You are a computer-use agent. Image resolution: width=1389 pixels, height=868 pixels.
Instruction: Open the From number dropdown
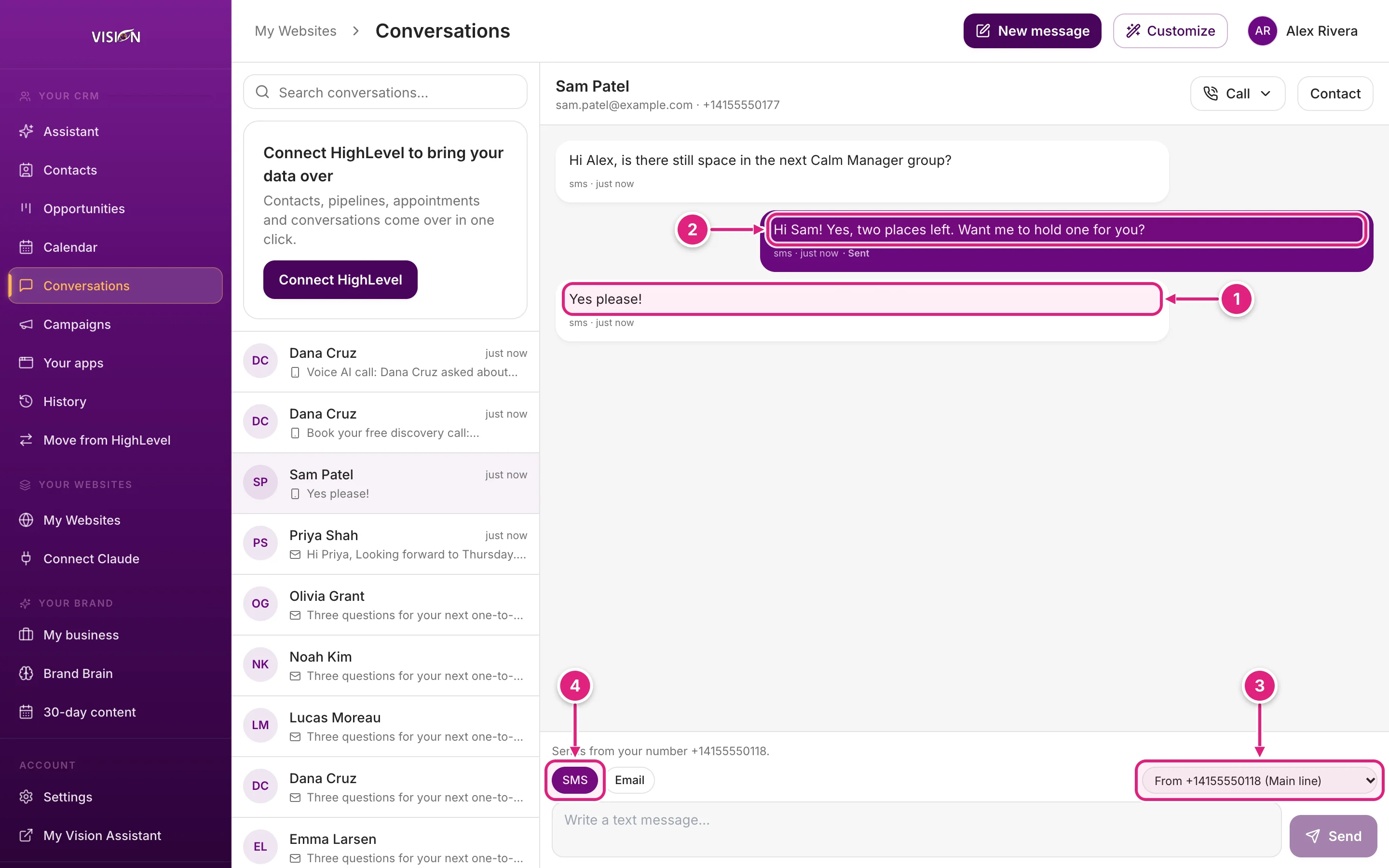(x=1259, y=780)
